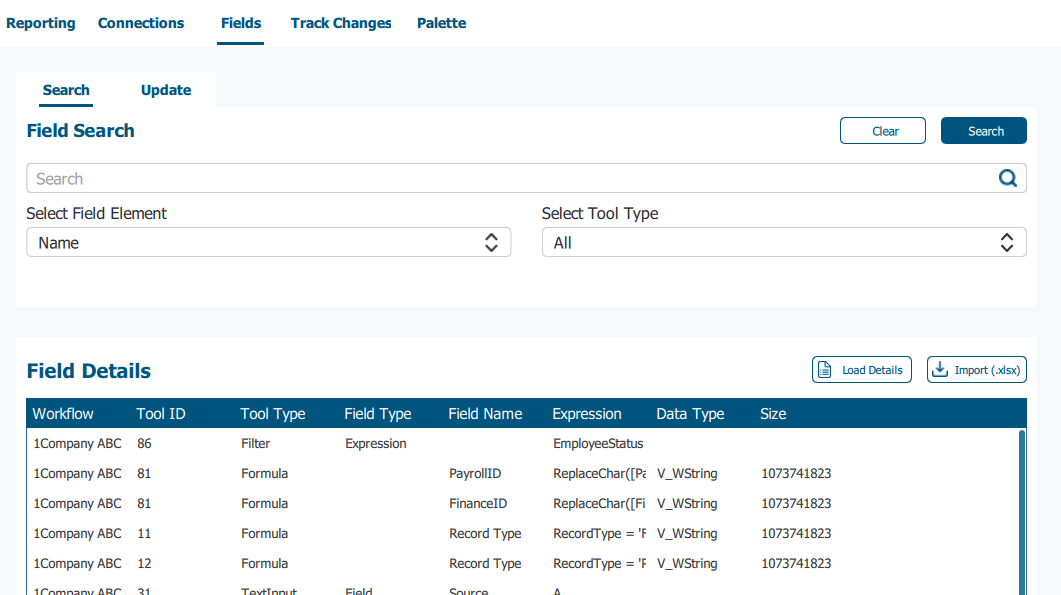Open the Select Field Element dropdown
The image size is (1061, 595).
tap(269, 242)
